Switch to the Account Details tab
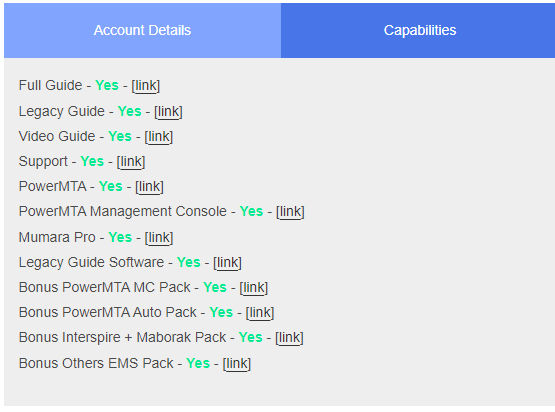The height and width of the screenshot is (412, 555). click(142, 30)
